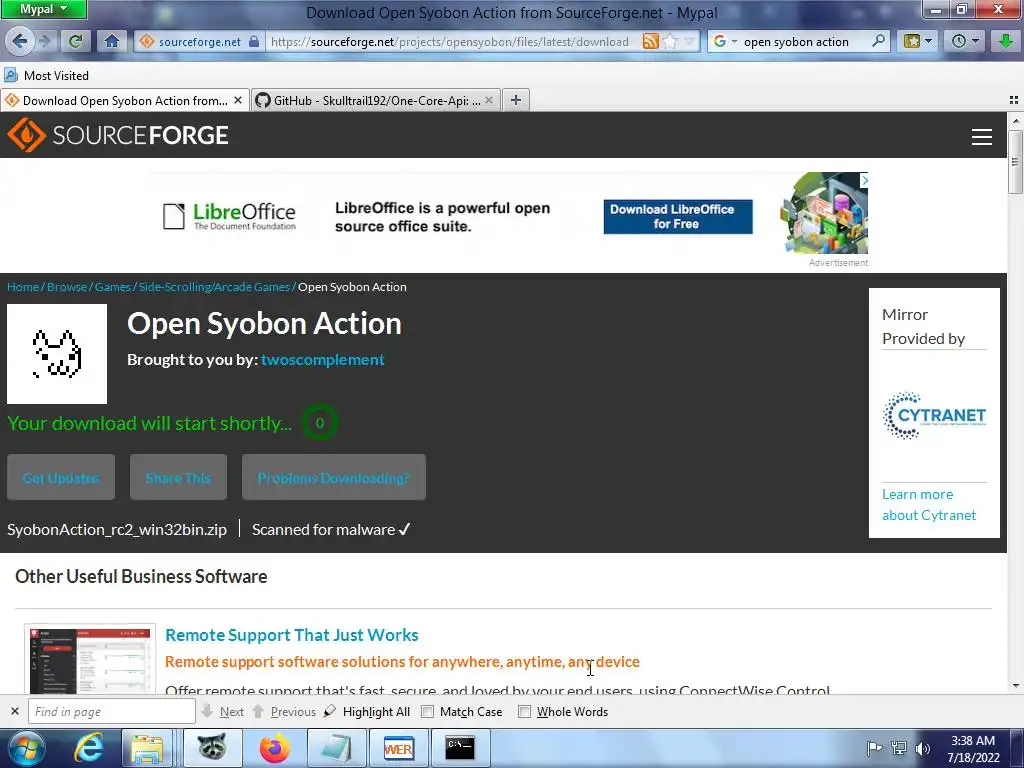Click the remote support software screenshot thumbnail
This screenshot has width=1024, height=768.
click(x=90, y=660)
